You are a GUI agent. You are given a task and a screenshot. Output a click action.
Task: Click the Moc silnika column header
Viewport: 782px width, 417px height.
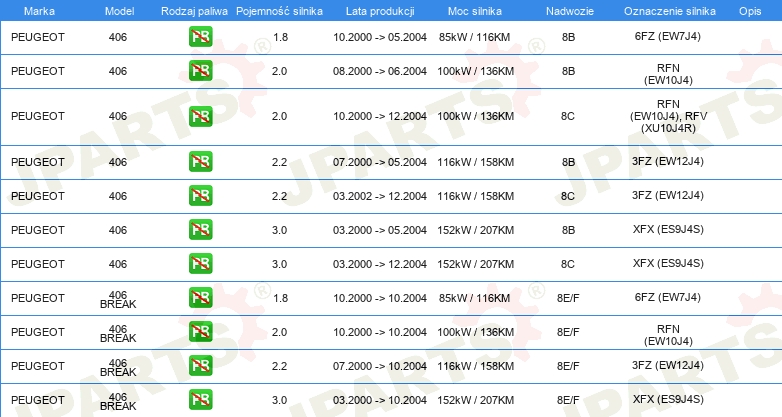[475, 11]
